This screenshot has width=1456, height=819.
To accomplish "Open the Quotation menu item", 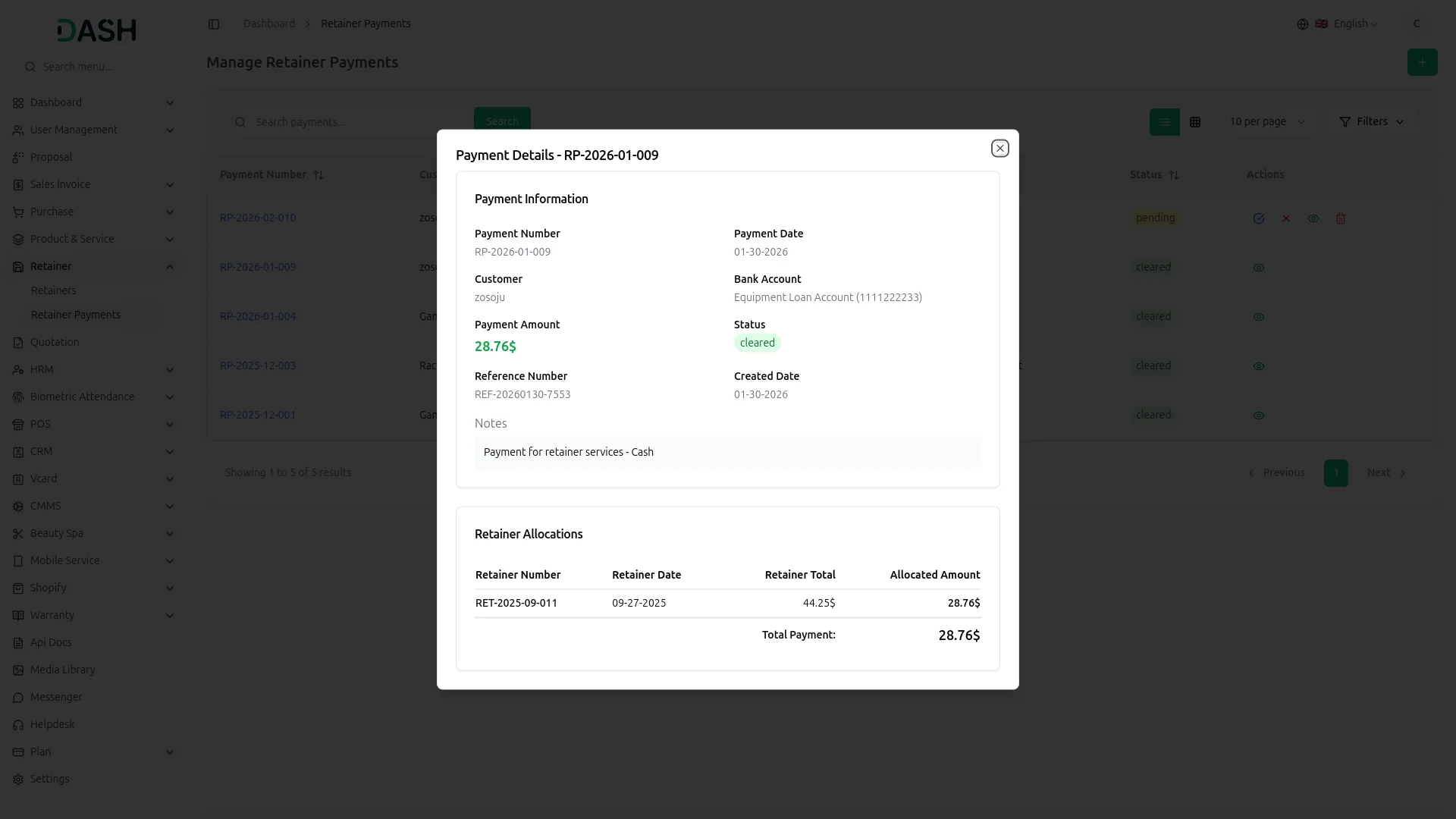I will pos(55,342).
